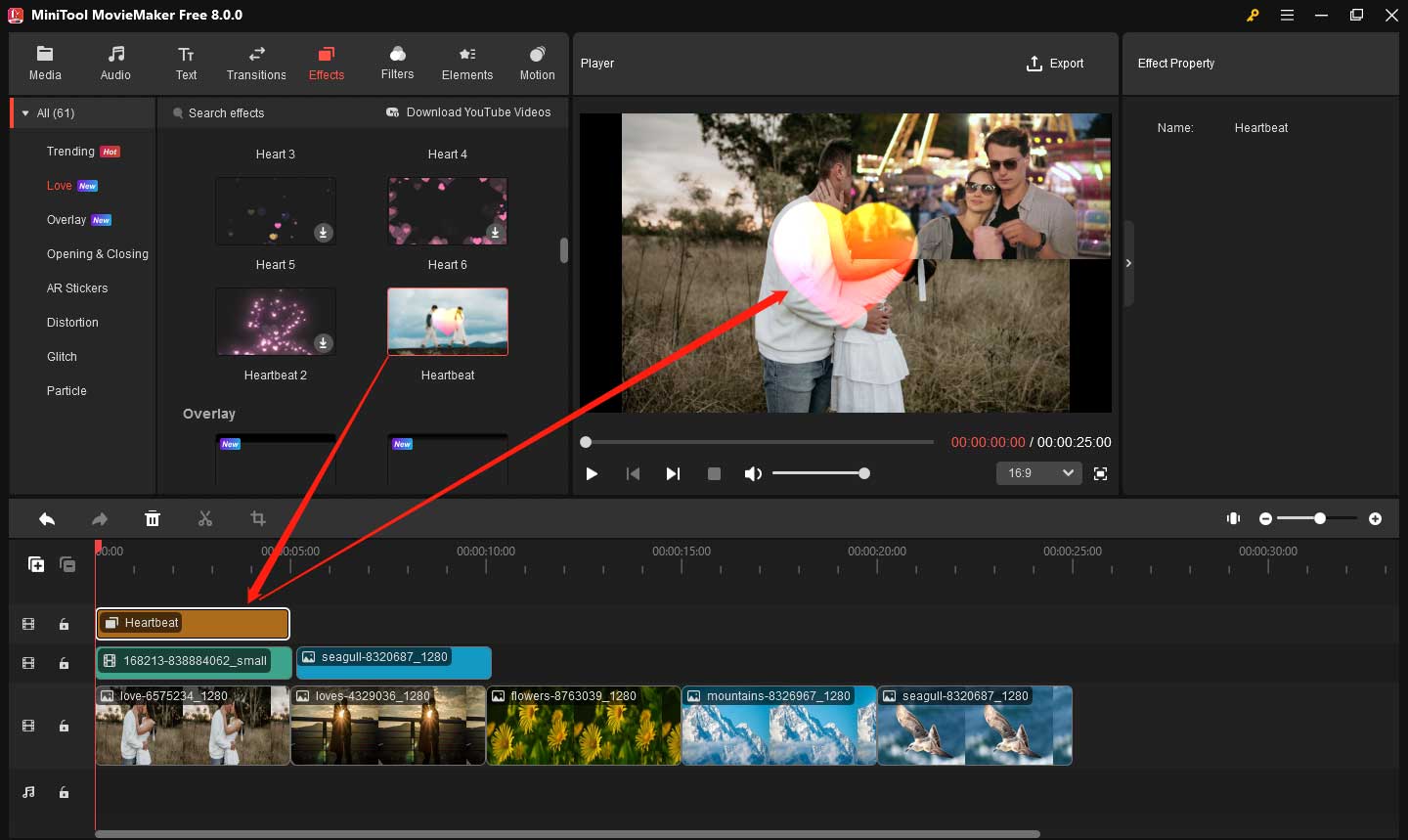Adjust the timeline zoom slider
The image size is (1408, 840).
click(1316, 518)
